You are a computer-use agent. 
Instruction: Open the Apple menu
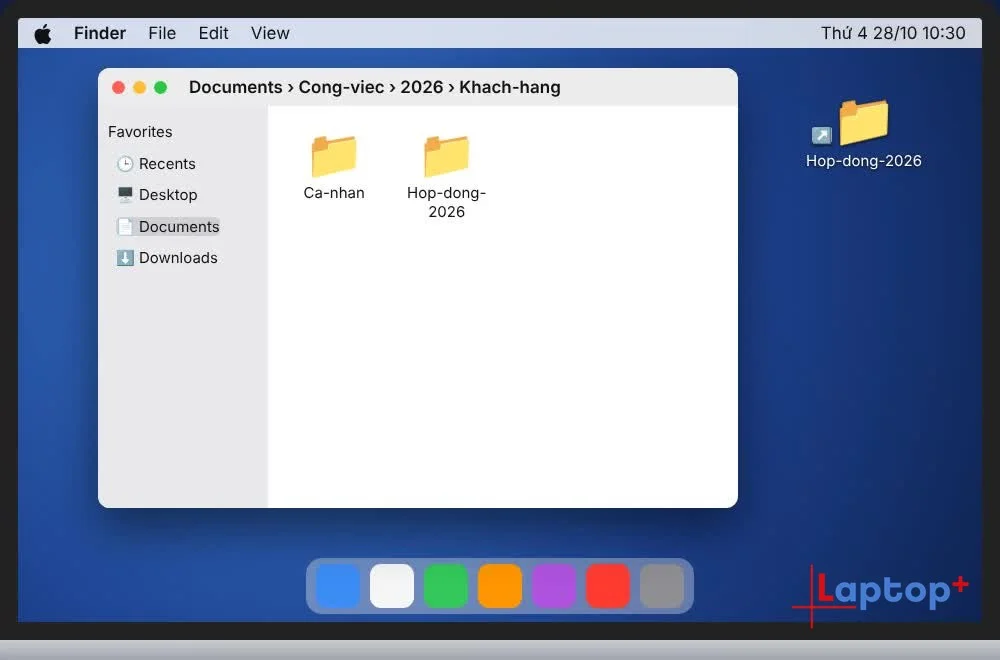pyautogui.click(x=43, y=34)
